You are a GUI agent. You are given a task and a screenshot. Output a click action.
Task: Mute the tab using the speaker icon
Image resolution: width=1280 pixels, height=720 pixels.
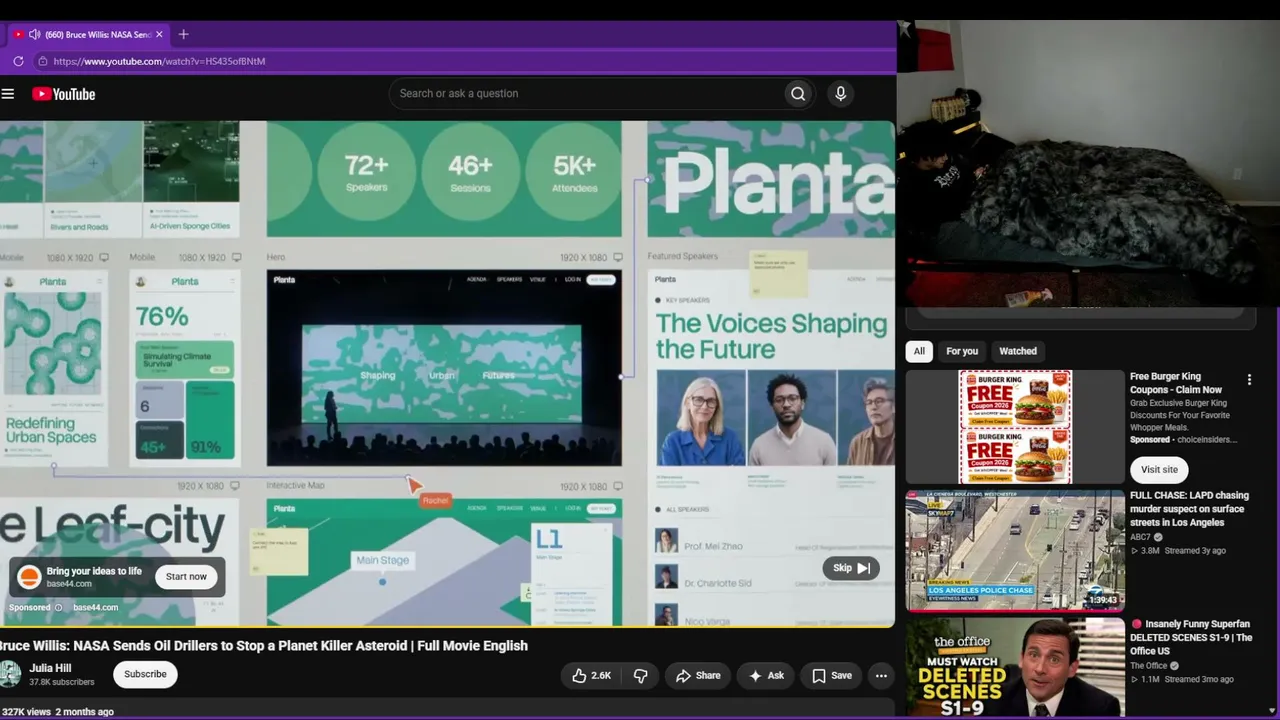34,34
